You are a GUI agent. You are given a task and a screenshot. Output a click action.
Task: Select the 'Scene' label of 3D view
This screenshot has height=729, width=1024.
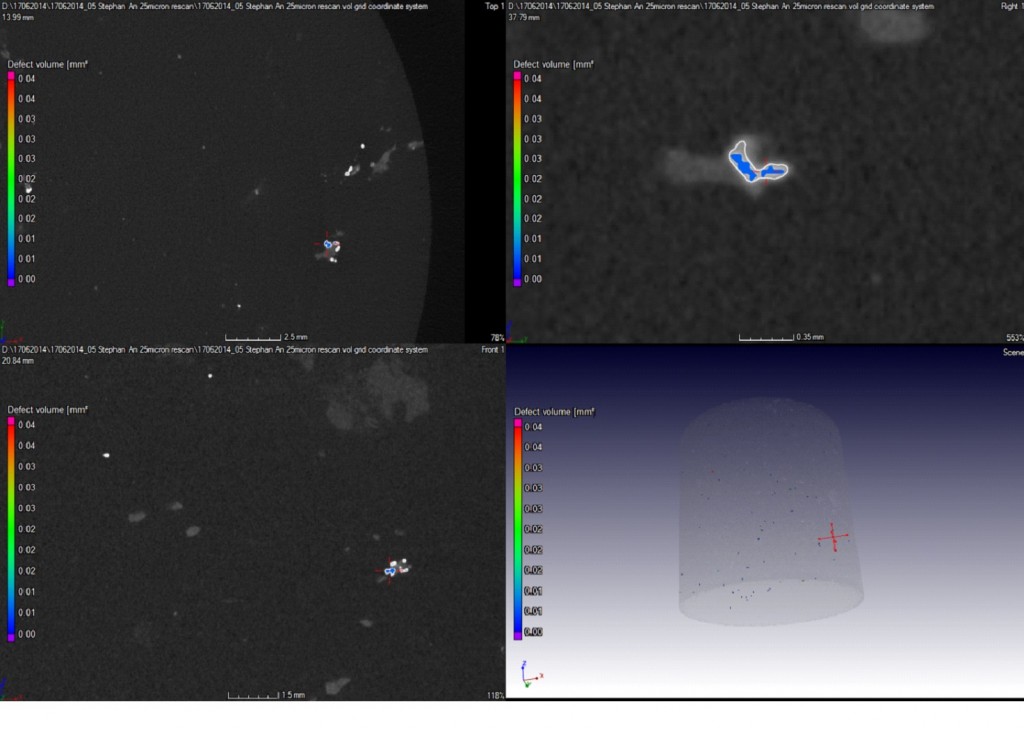click(1013, 352)
